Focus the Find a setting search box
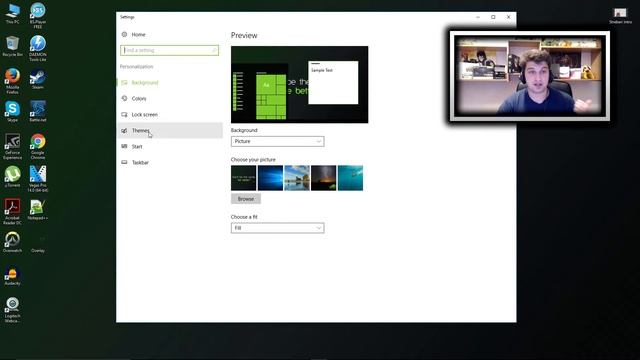This screenshot has width=640, height=360. [x=169, y=50]
